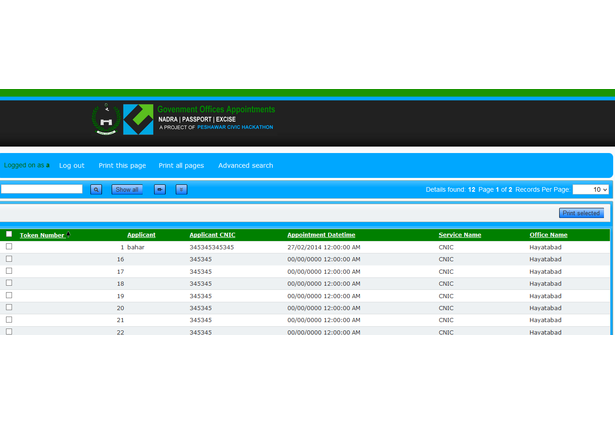Click the blue-green arrow appointments logo
Image resolution: width=615 pixels, height=424 pixels.
pyautogui.click(x=138, y=119)
